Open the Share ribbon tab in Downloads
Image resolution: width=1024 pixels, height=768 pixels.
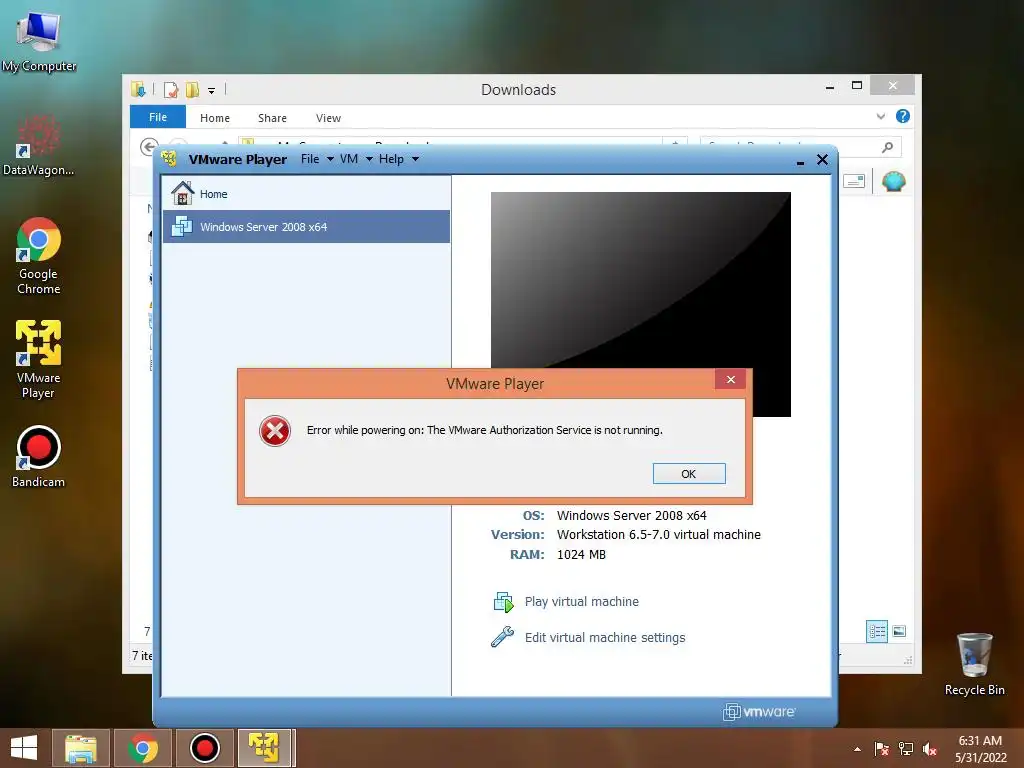272,118
